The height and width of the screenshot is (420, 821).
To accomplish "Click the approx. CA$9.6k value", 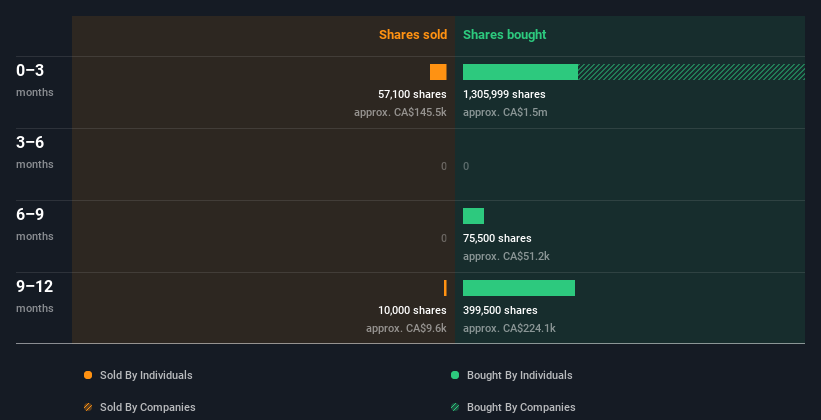I will pos(406,328).
